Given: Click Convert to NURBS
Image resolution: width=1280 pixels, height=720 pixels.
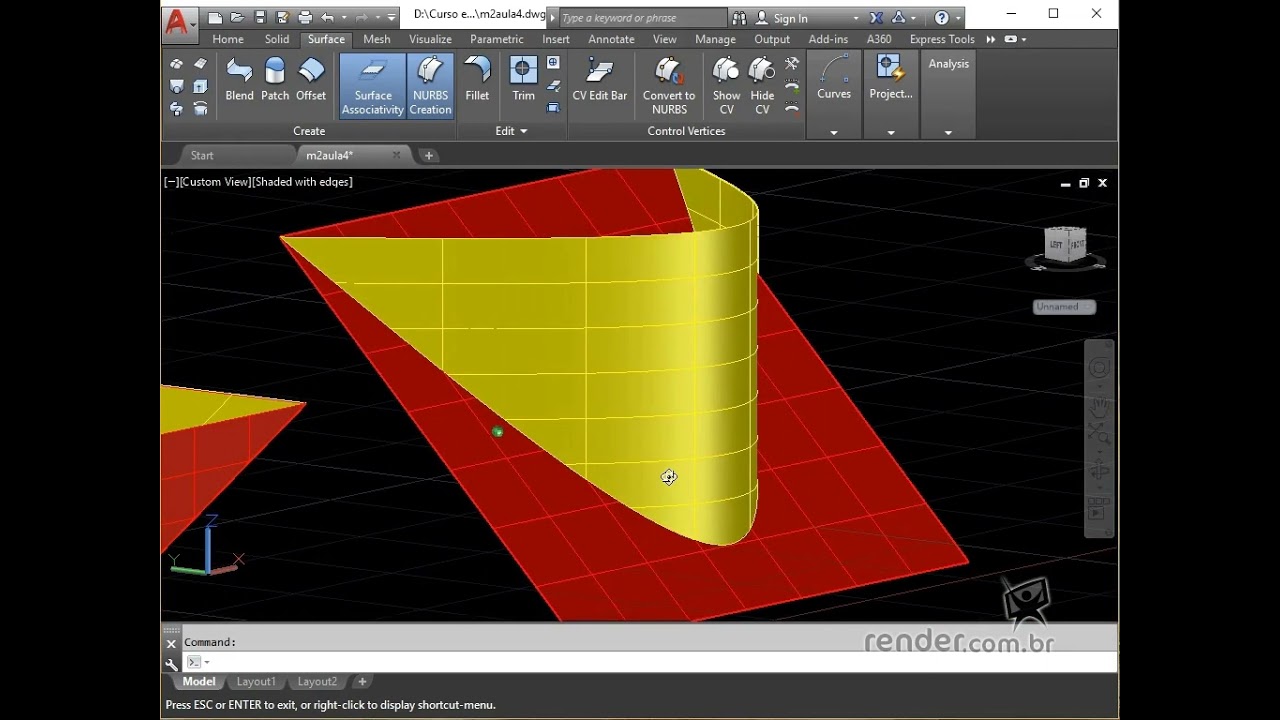Looking at the screenshot, I should click(669, 86).
